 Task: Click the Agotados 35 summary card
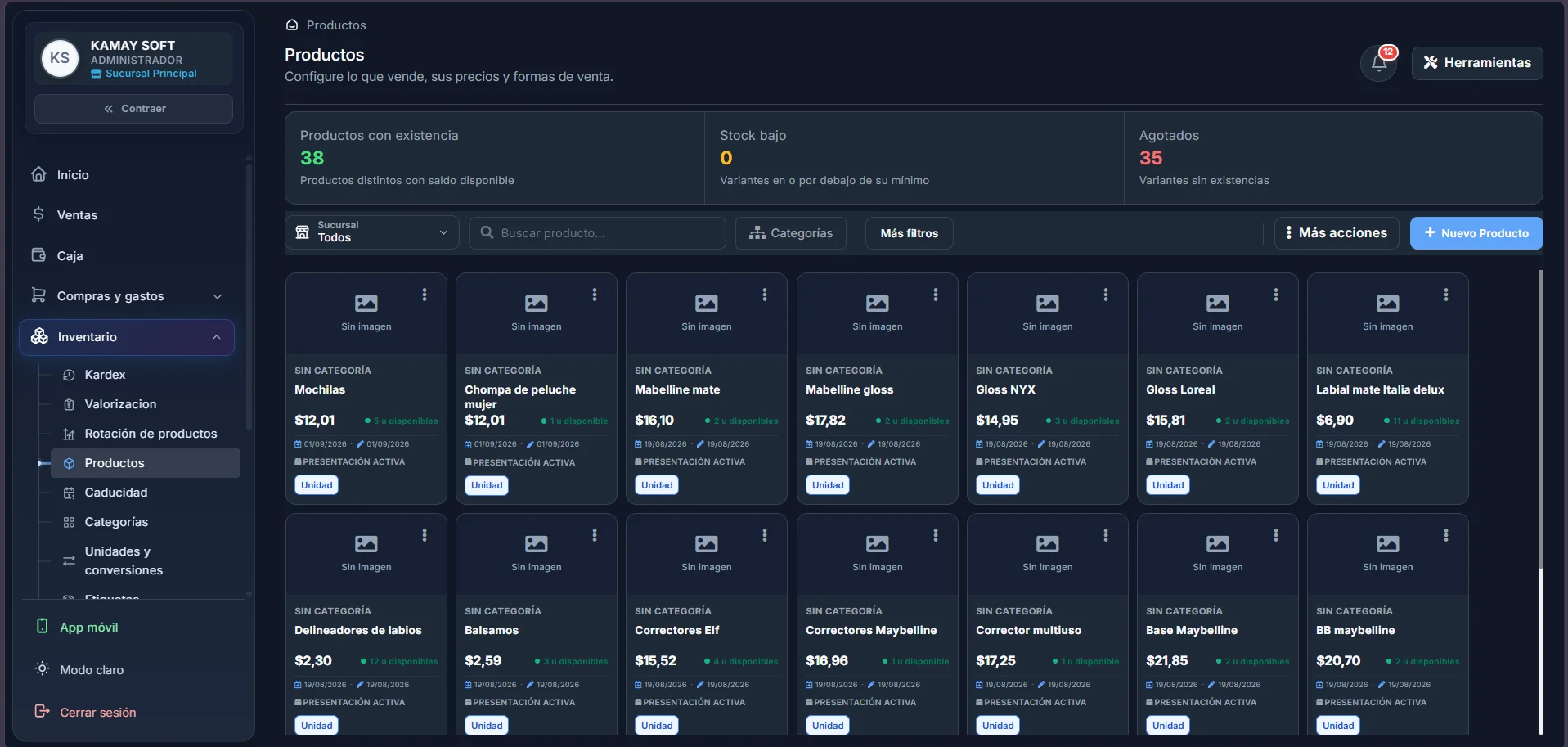tap(1333, 158)
